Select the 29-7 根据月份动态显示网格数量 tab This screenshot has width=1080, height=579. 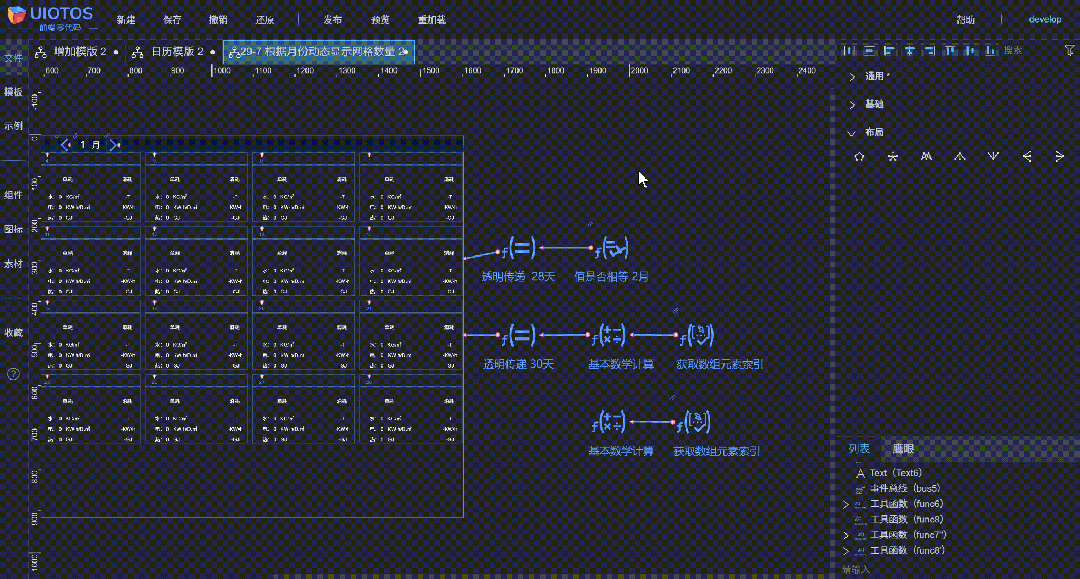point(319,52)
